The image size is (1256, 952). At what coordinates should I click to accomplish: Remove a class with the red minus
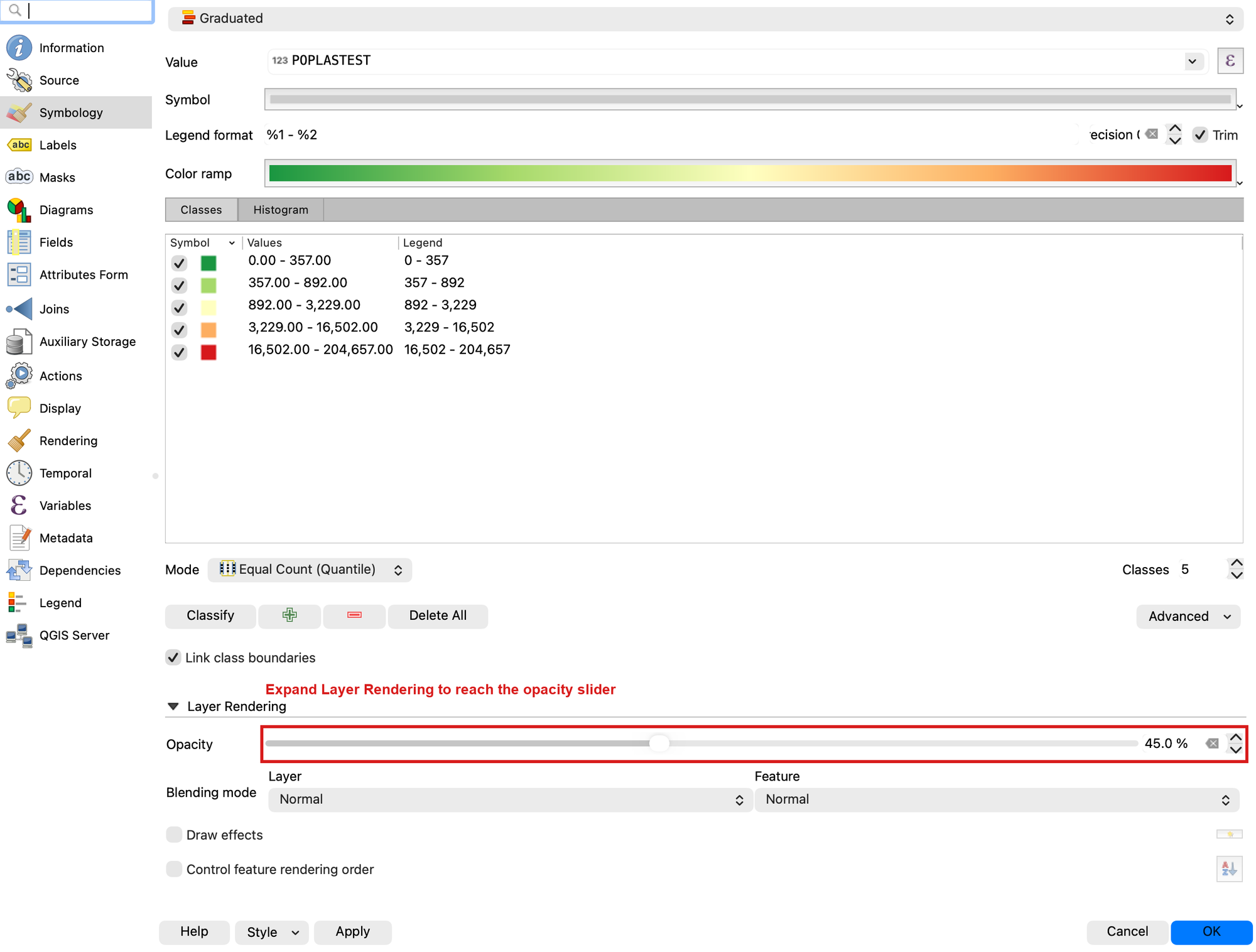coord(354,615)
